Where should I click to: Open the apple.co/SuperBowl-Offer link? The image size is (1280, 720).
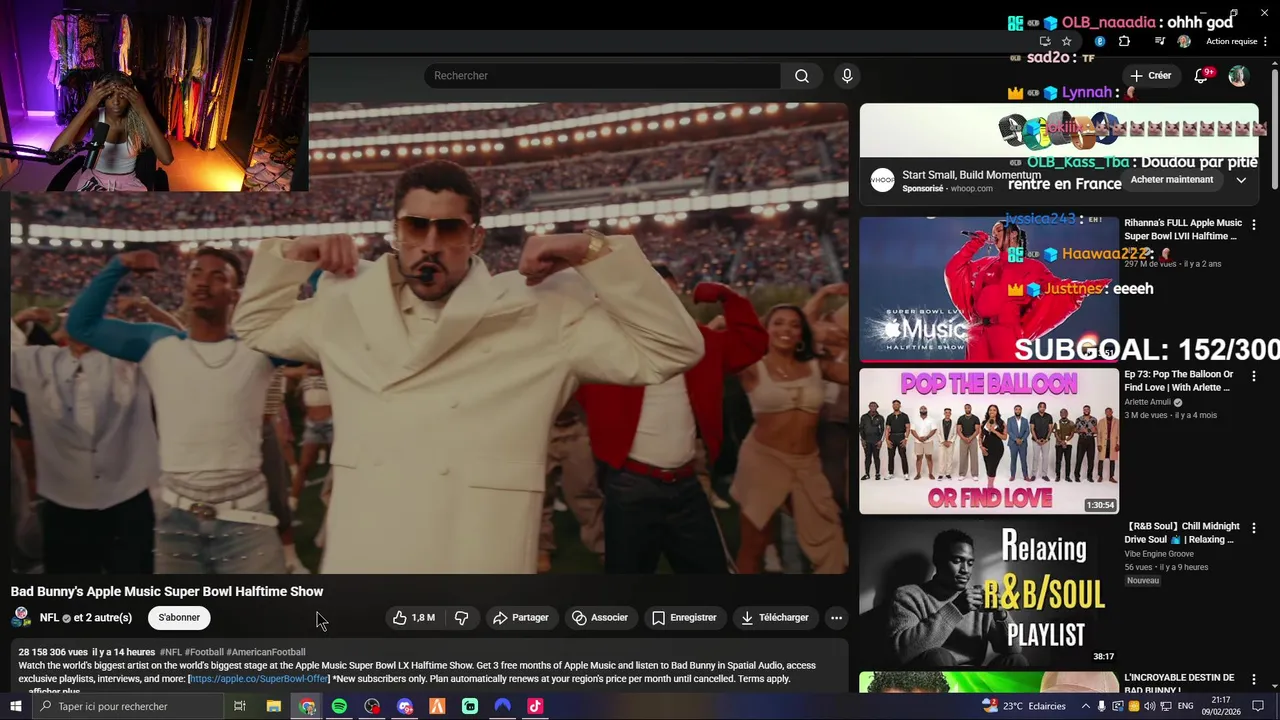pyautogui.click(x=259, y=679)
